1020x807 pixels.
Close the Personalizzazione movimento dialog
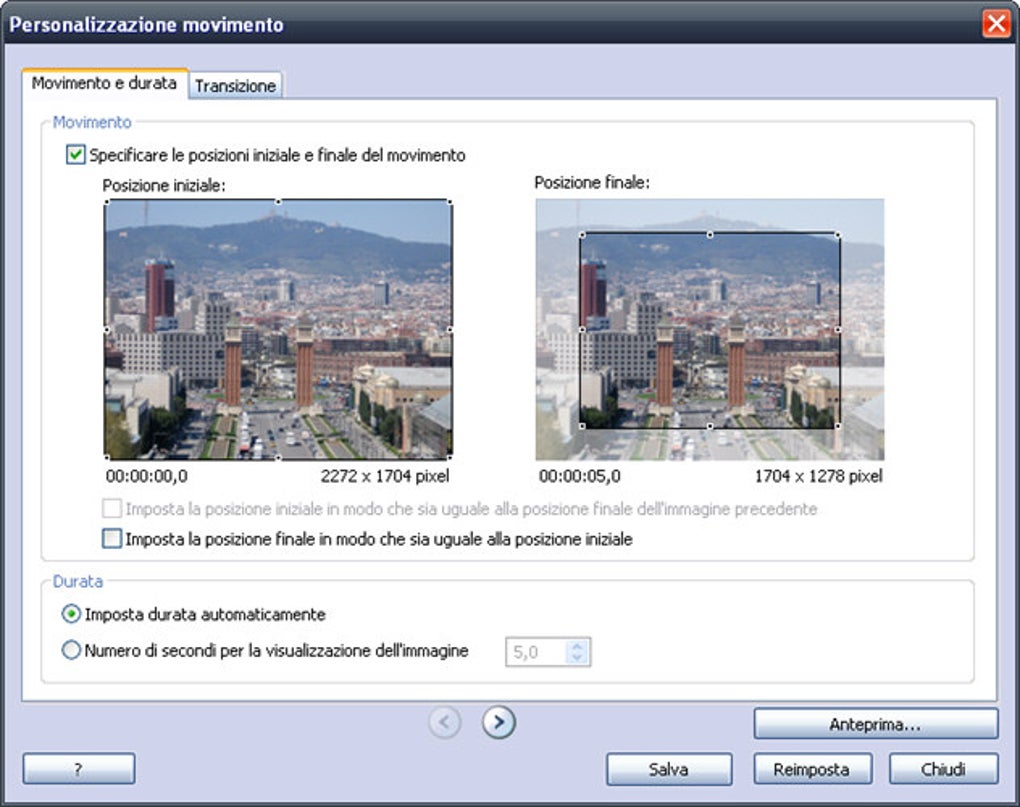[996, 24]
